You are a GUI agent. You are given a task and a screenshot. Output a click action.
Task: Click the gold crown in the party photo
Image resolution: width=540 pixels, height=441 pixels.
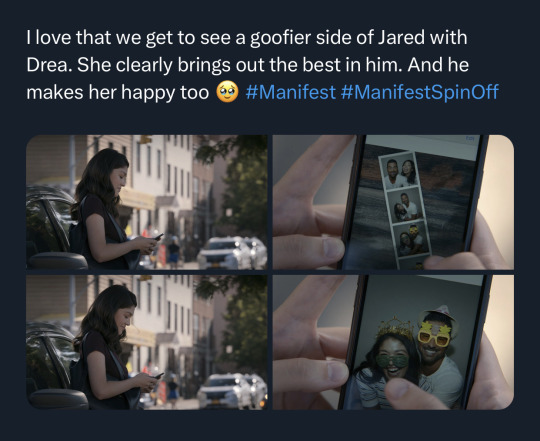pos(395,327)
